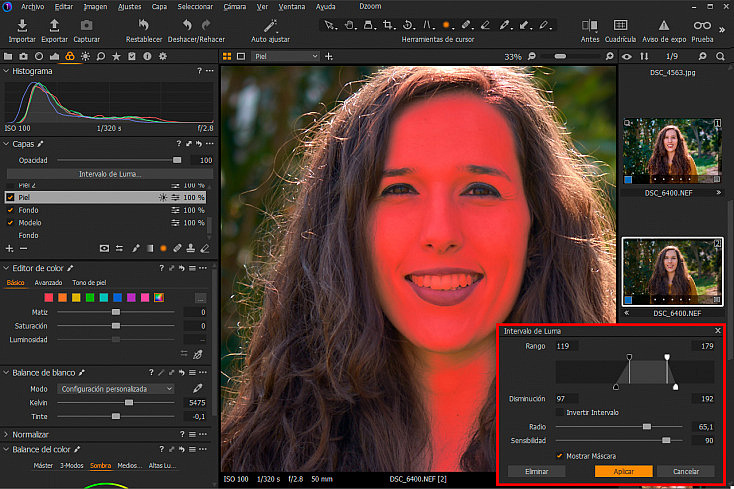Open the Details tool tab magnifier icon
The image size is (734, 489).
pos(101,56)
